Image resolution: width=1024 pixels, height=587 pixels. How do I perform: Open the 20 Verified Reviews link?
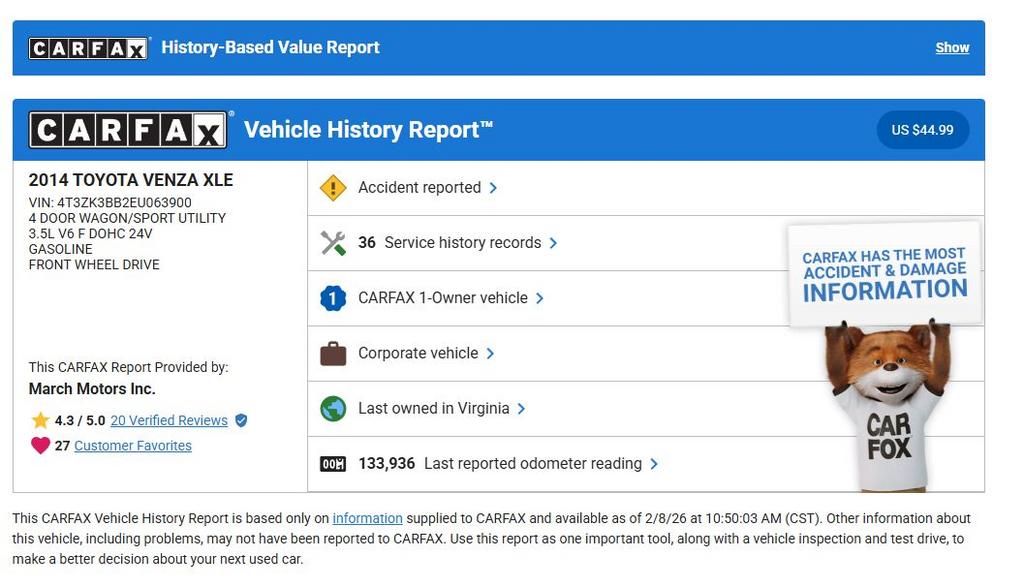point(169,421)
